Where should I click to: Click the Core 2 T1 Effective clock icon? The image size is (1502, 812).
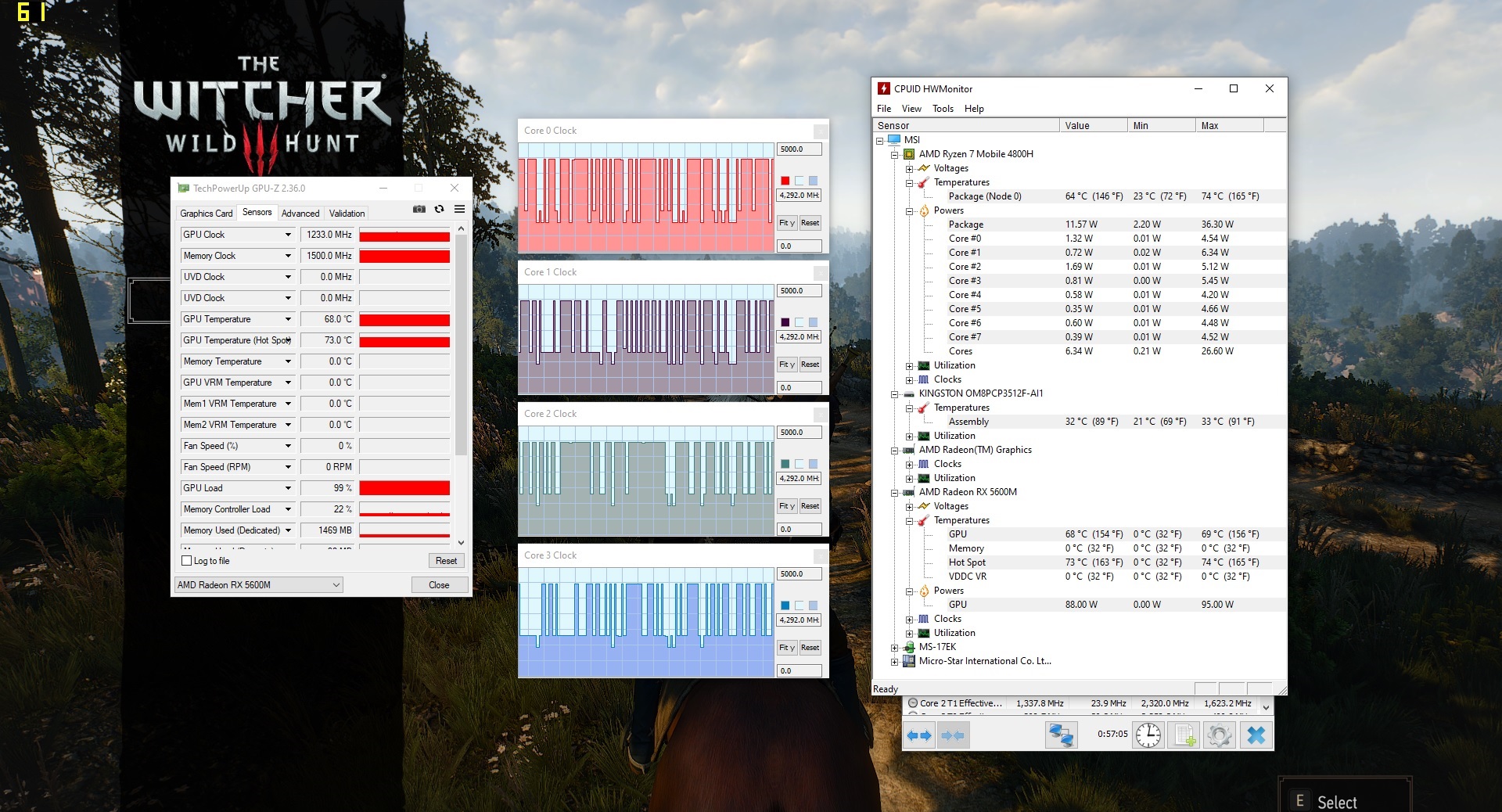[x=912, y=703]
